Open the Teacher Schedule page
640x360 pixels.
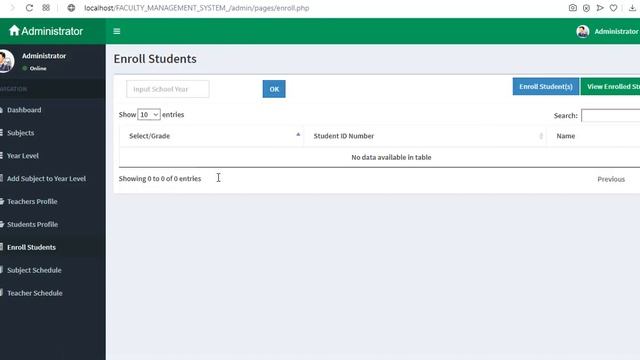(34, 293)
